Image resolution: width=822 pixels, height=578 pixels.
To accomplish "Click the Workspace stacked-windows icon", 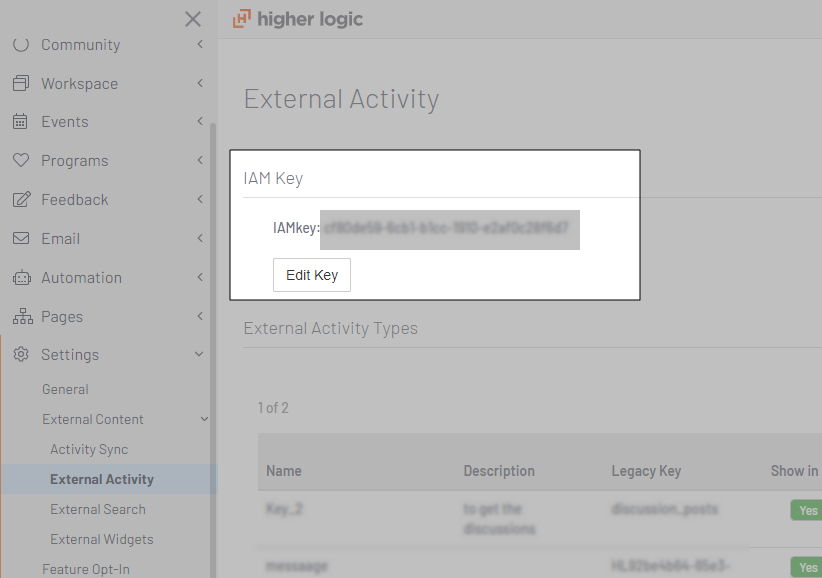I will 21,84.
